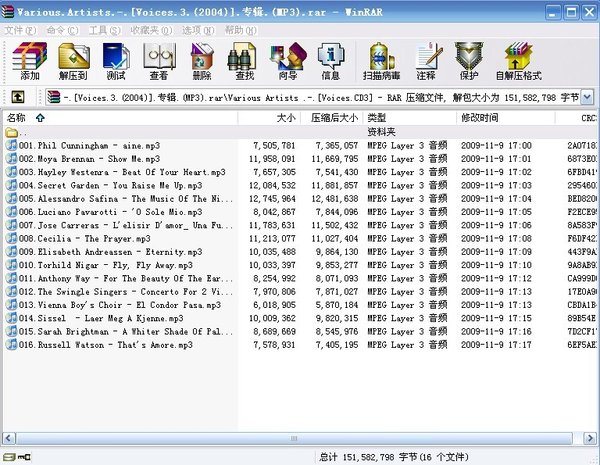Sort by CRC column header

click(577, 118)
